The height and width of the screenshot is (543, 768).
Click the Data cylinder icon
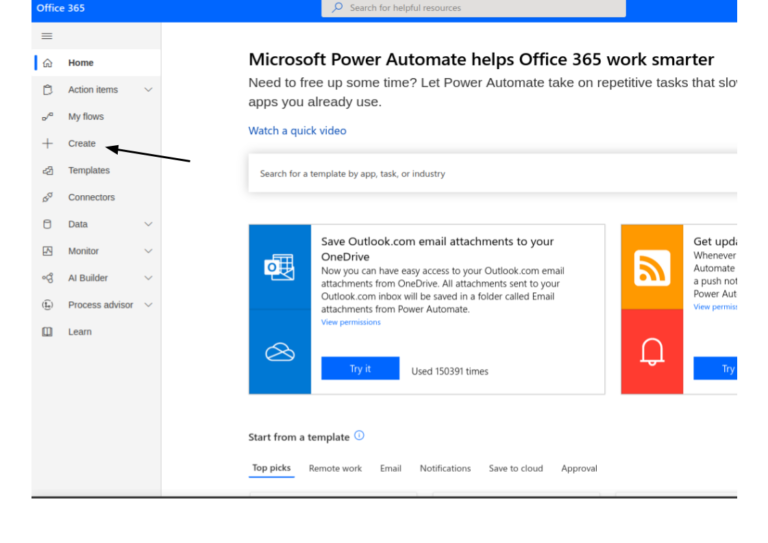tap(48, 224)
